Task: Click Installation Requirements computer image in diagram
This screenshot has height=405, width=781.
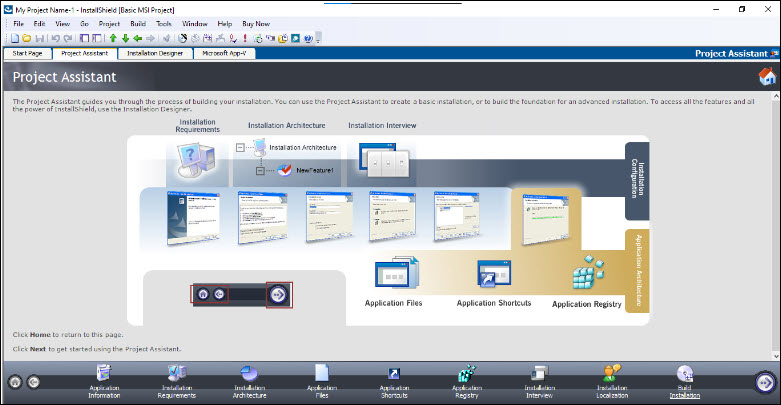Action: (197, 159)
